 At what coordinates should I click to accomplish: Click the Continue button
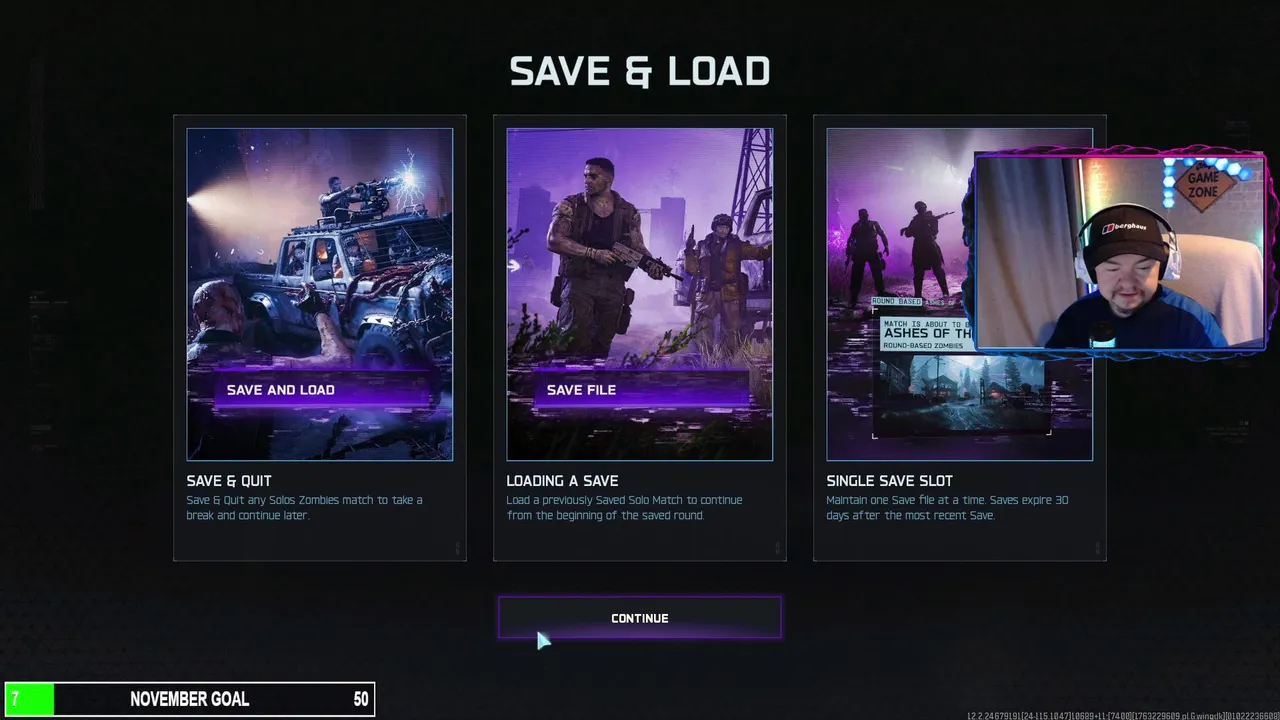click(x=640, y=618)
